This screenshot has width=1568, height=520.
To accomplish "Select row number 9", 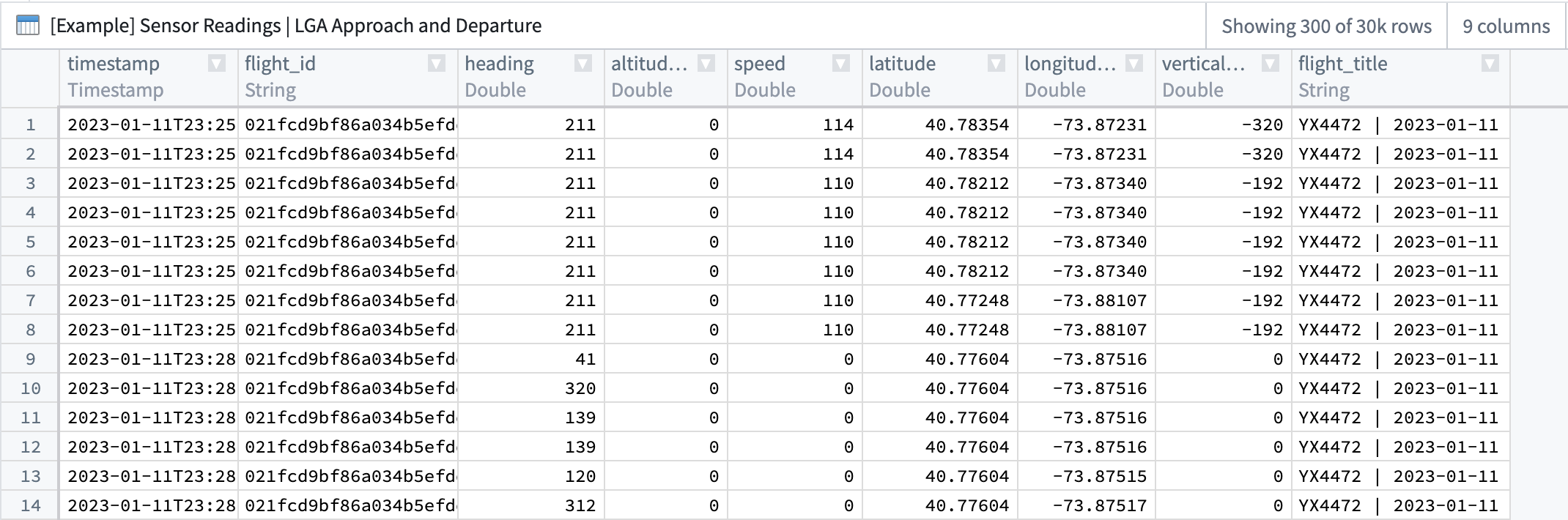I will coord(30,359).
